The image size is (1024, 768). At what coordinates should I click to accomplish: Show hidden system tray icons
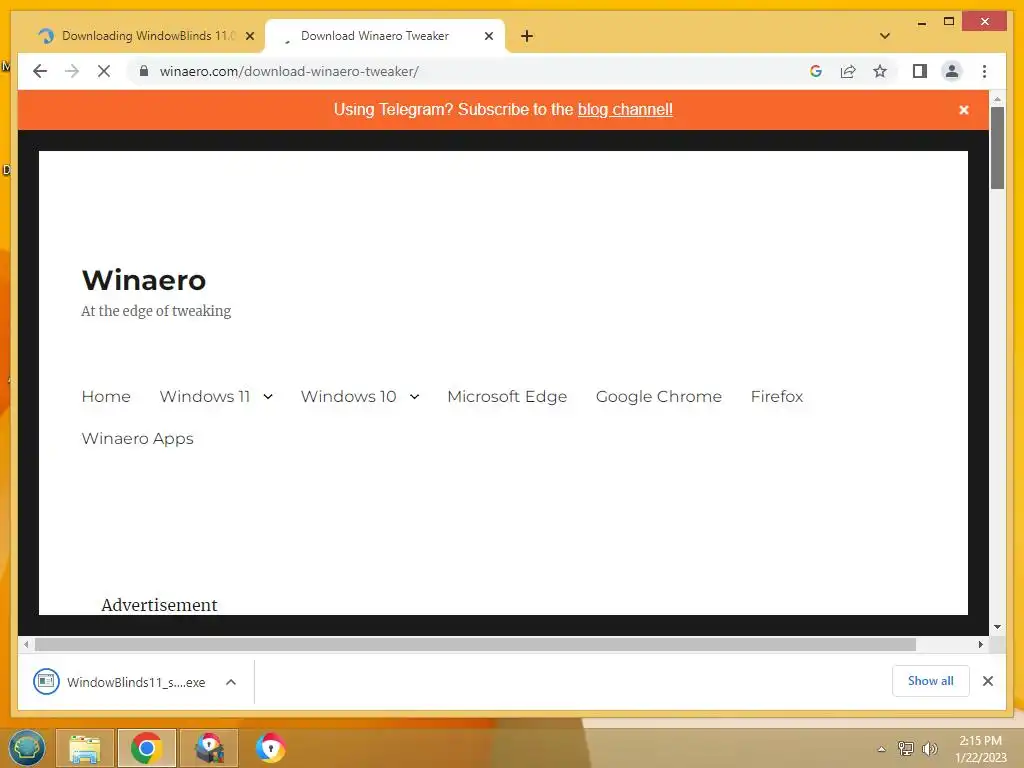click(x=881, y=749)
